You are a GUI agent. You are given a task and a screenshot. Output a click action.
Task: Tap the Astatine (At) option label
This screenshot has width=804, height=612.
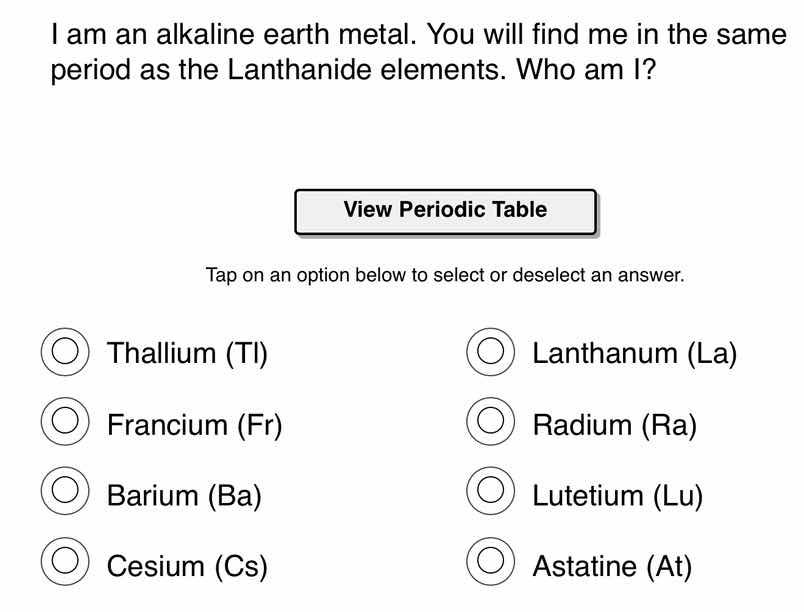(x=612, y=565)
